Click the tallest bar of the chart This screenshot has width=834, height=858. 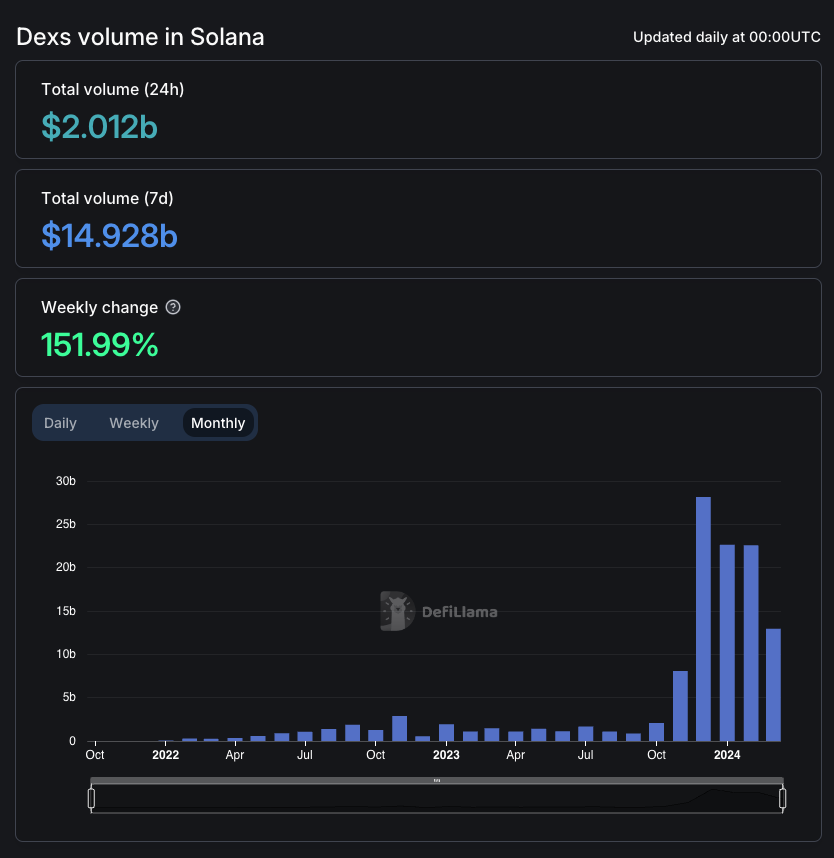click(x=703, y=619)
